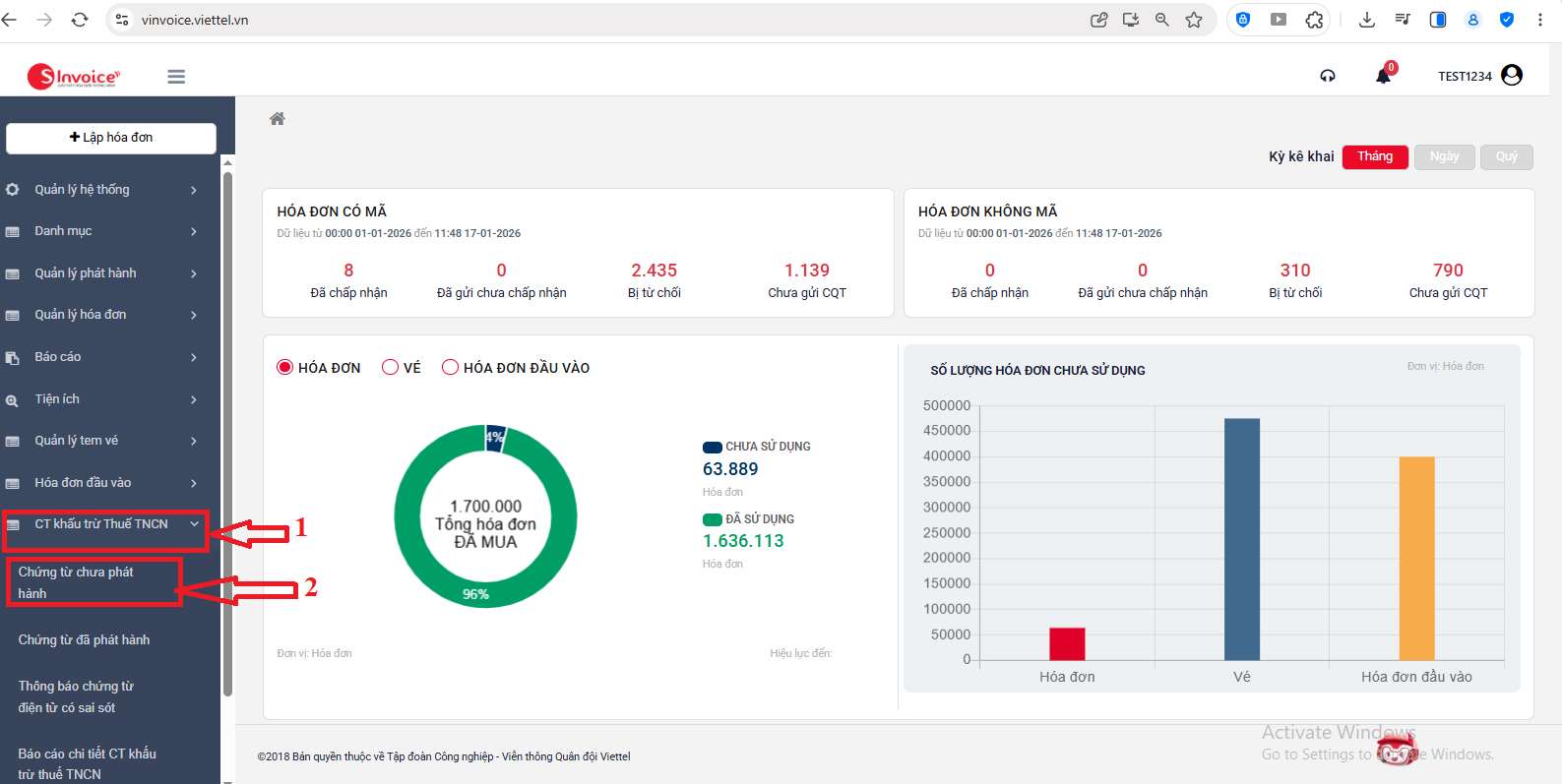Select the VÉ radio button
1562x784 pixels.
click(390, 367)
